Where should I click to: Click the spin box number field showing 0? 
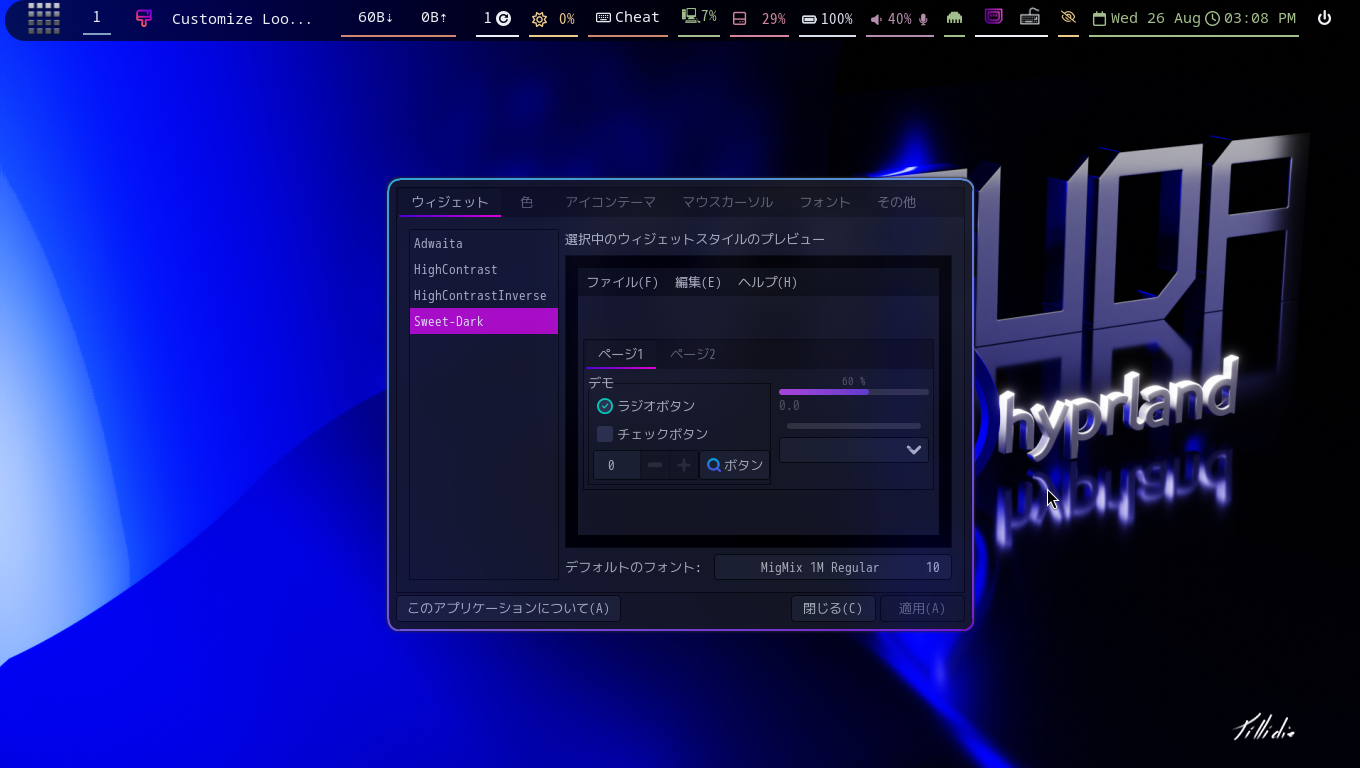pyautogui.click(x=617, y=465)
